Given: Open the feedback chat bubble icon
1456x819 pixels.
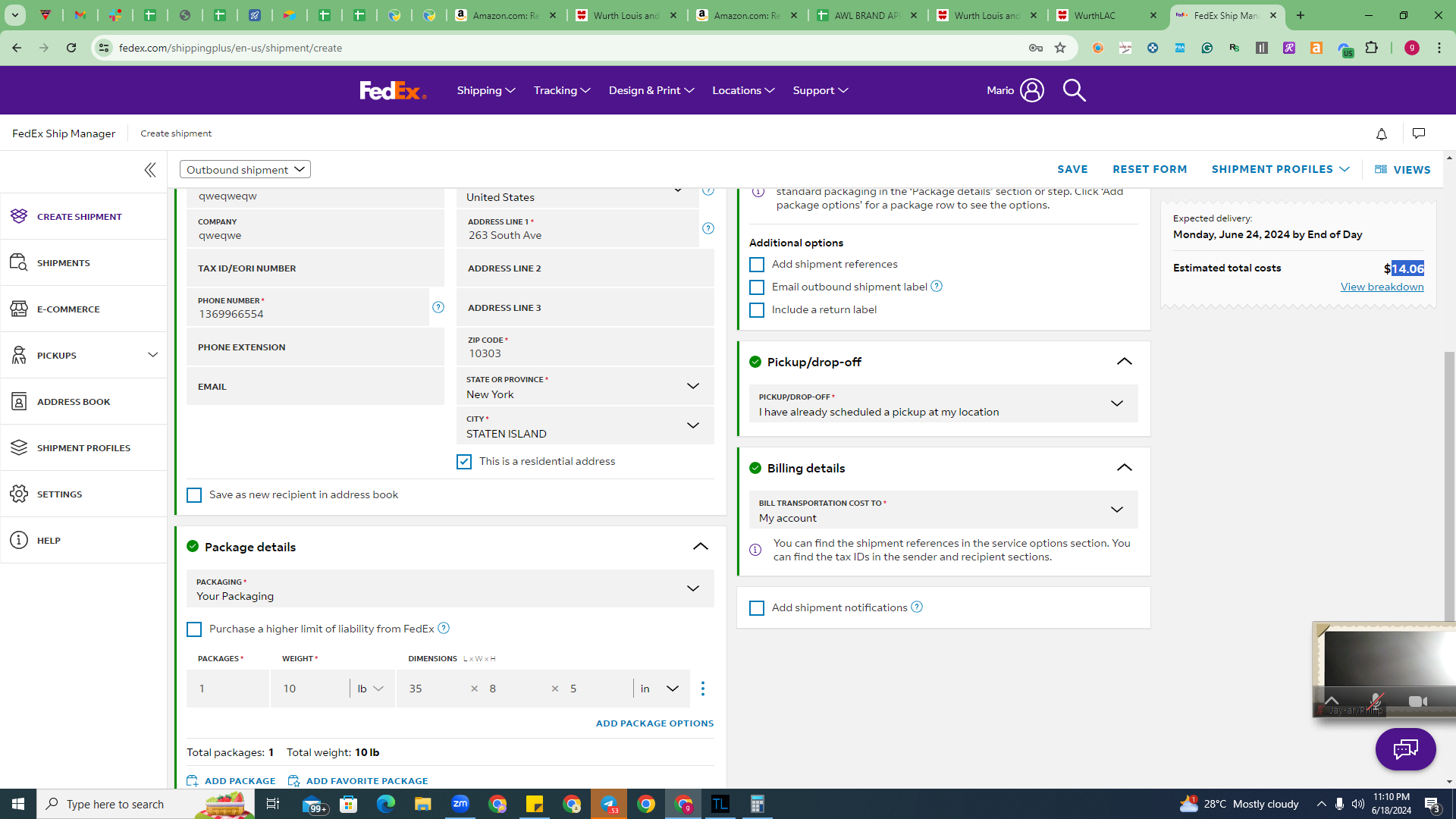Looking at the screenshot, I should pyautogui.click(x=1419, y=133).
